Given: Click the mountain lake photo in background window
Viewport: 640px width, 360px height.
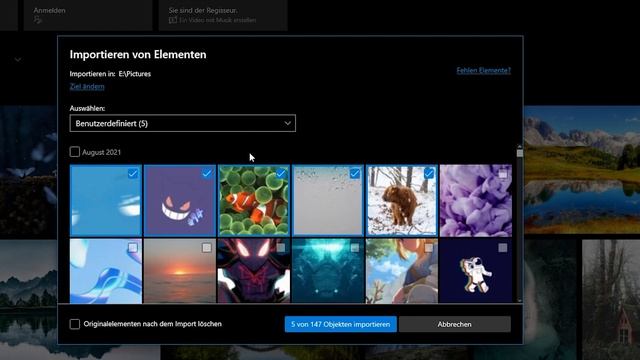Looking at the screenshot, I should pos(582,169).
